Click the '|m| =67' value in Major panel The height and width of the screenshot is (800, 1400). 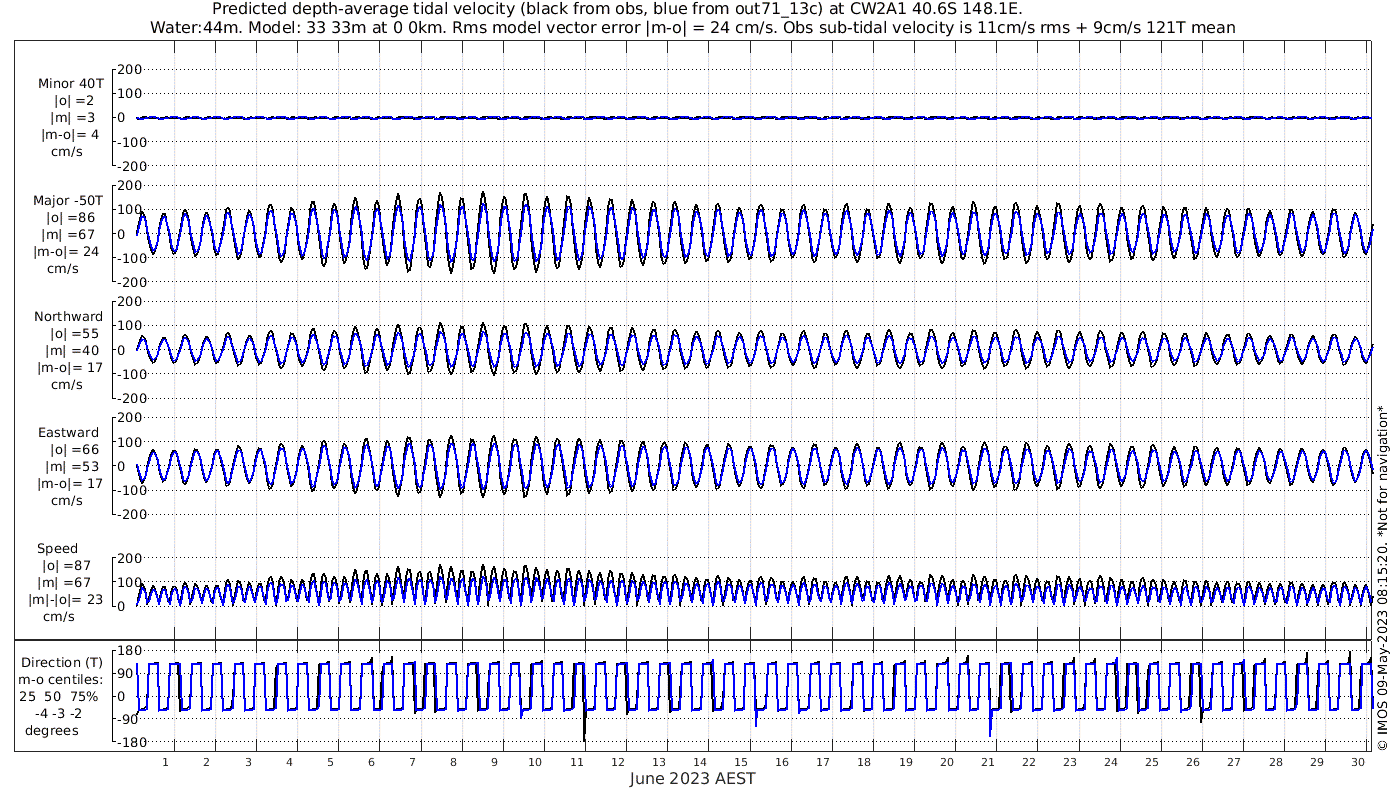click(69, 235)
